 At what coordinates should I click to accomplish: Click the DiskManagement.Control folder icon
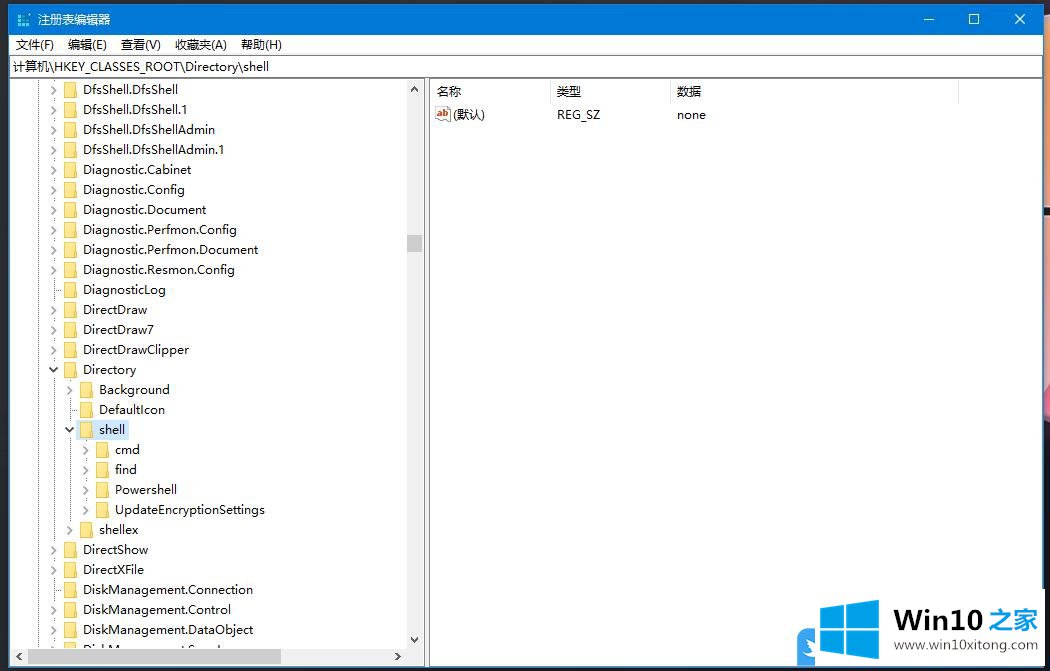70,610
